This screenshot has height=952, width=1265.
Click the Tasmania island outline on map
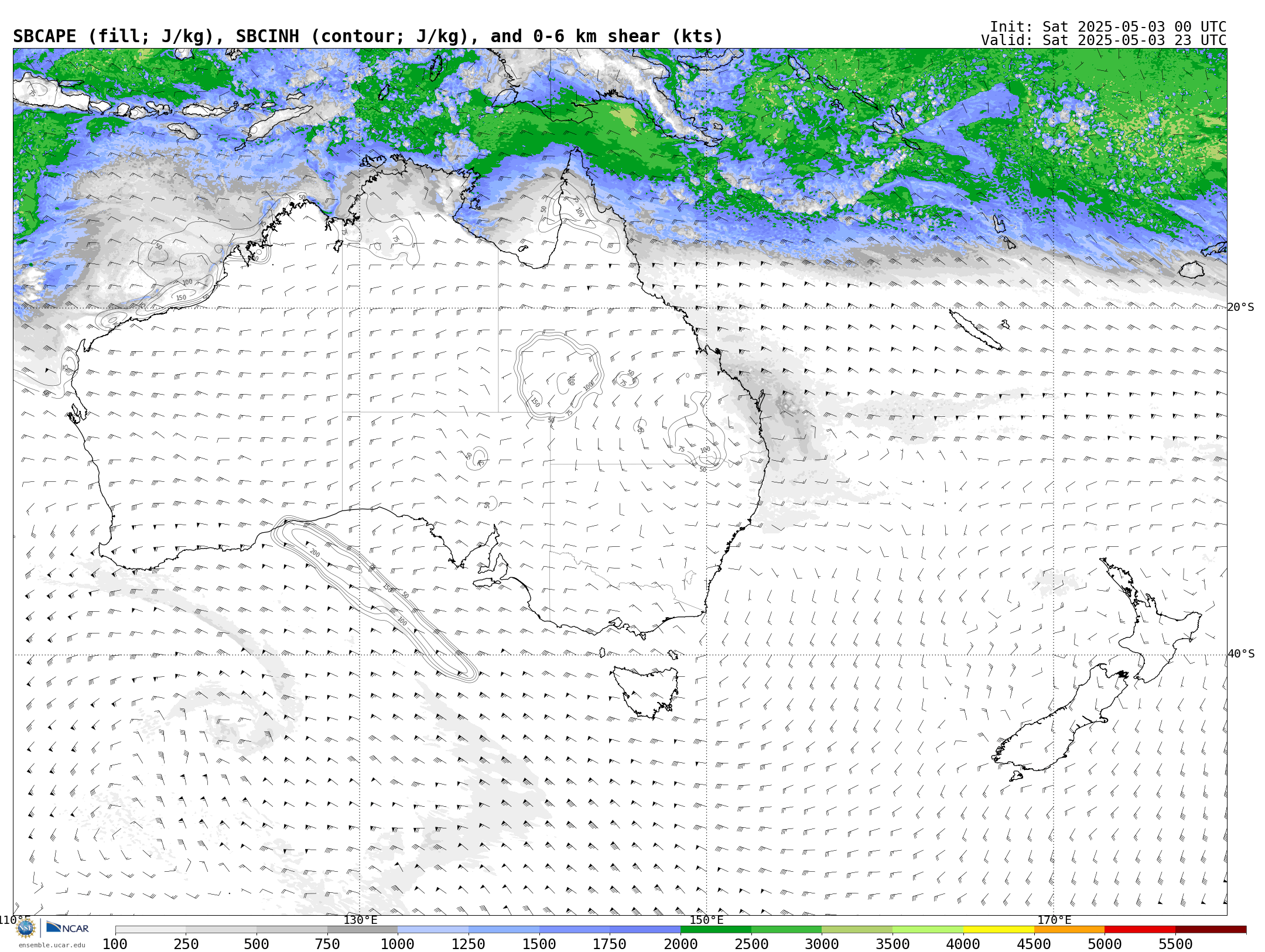pos(645,692)
